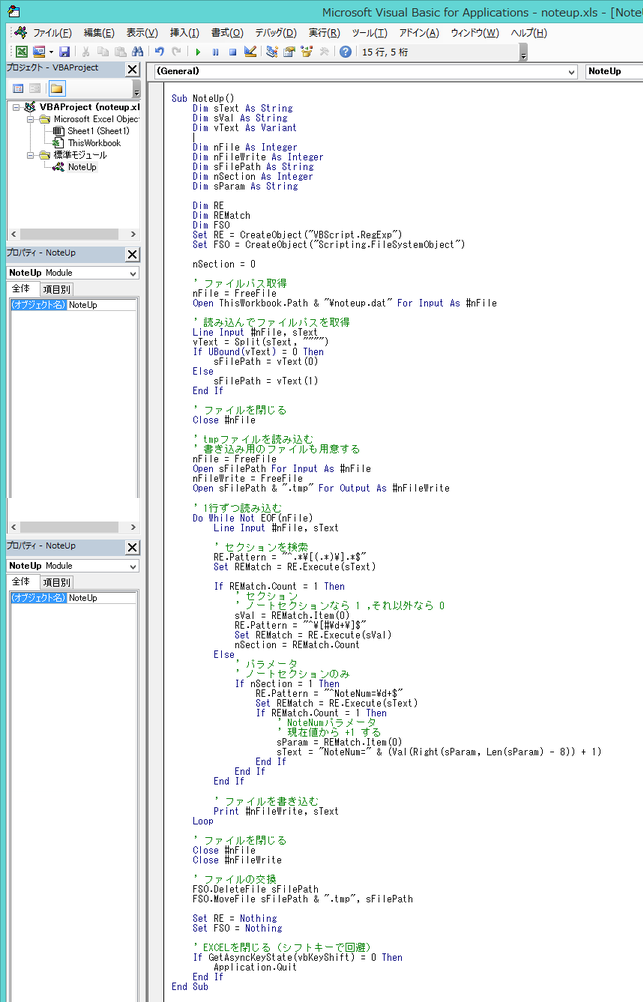Image resolution: width=643 pixels, height=1002 pixels.
Task: Open the Insert UserForm dropdown arrow
Action: pyautogui.click(x=50, y=52)
